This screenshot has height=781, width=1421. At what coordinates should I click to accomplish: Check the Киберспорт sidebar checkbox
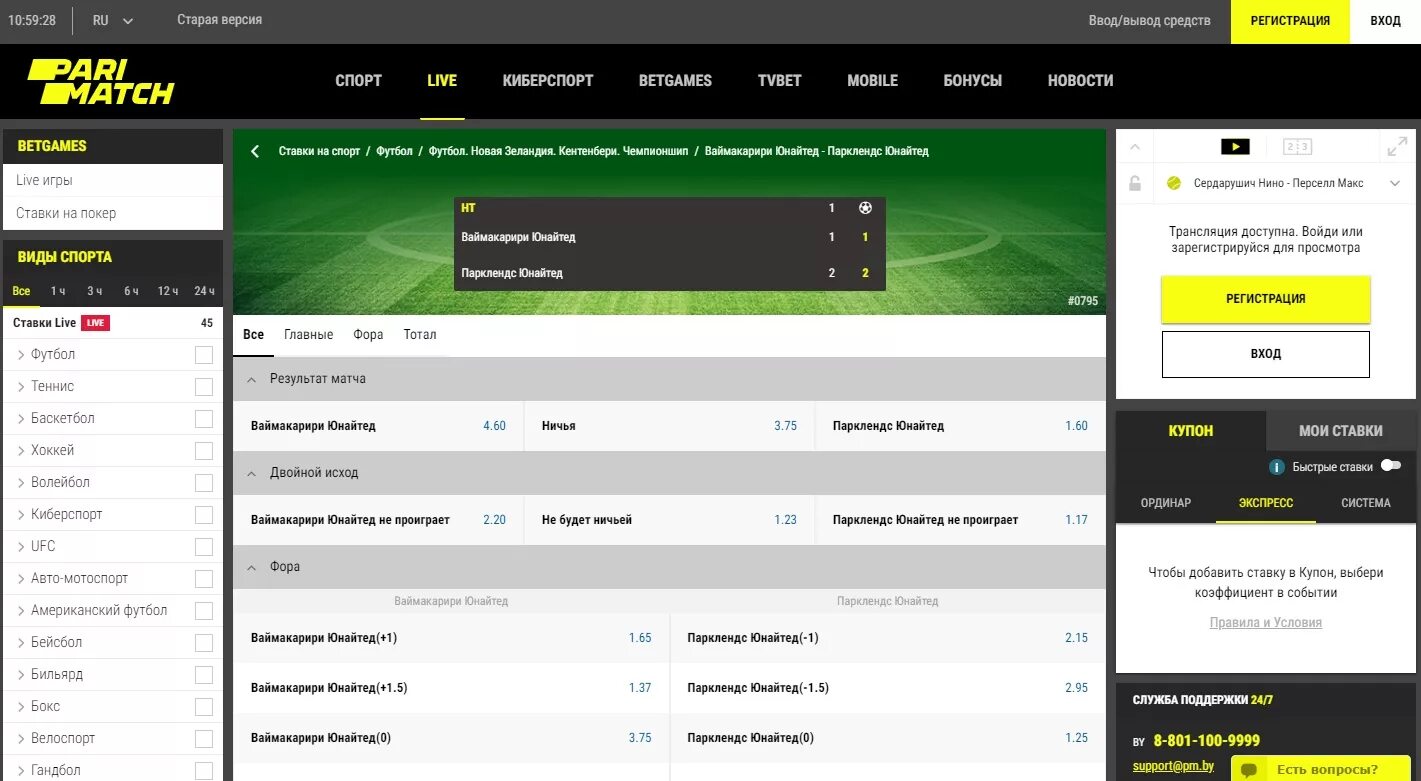(x=204, y=515)
